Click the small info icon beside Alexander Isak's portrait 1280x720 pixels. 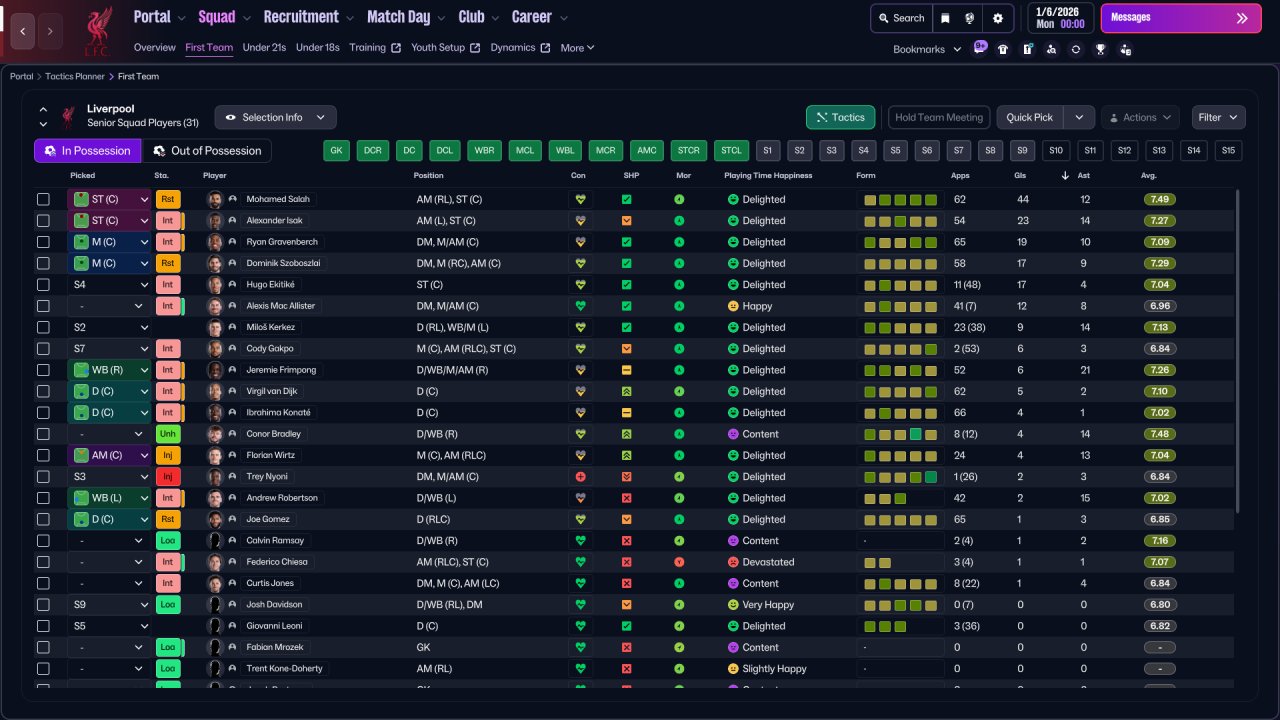pyautogui.click(x=232, y=220)
